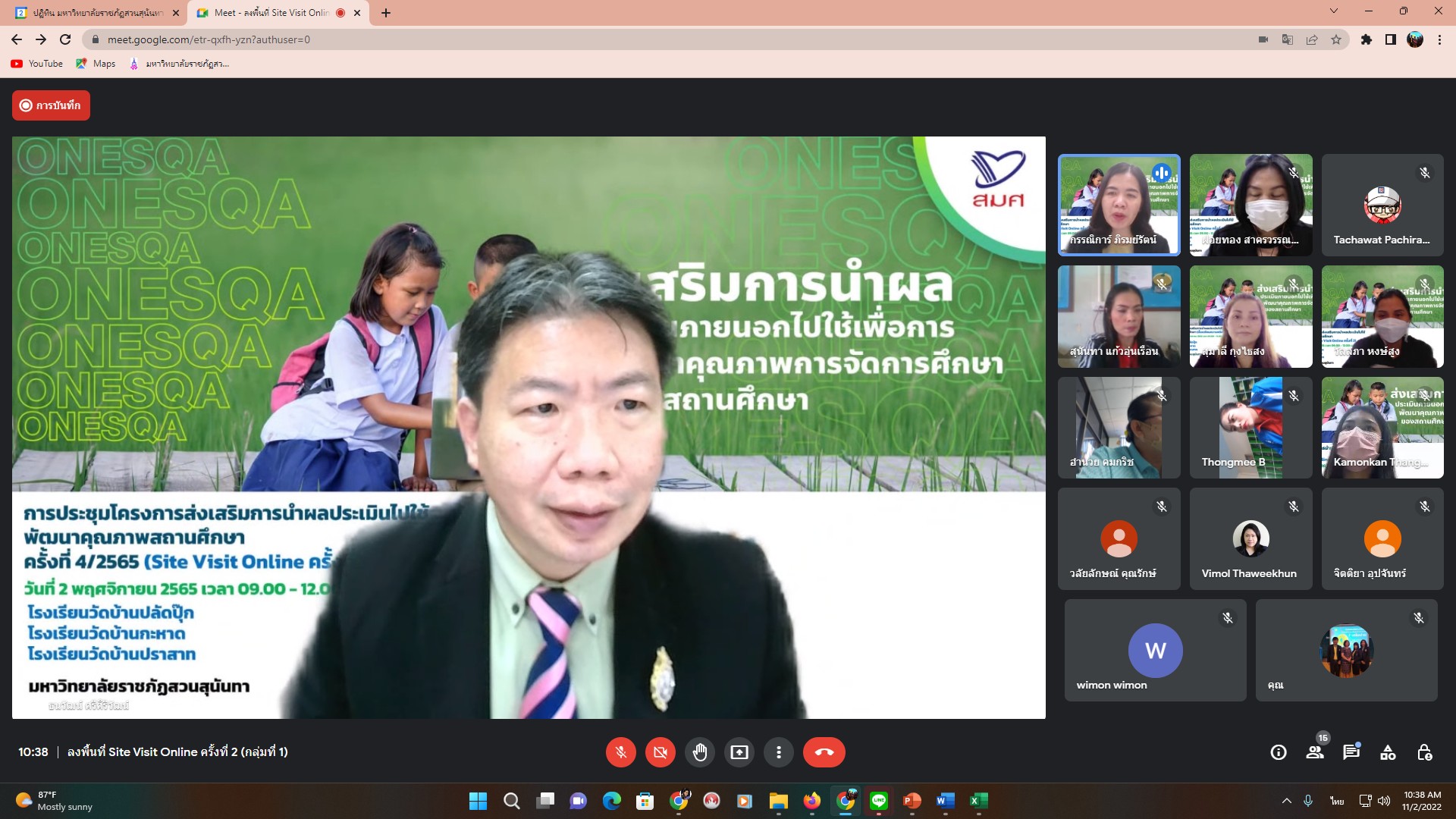Screen dimensions: 1456x819
Task: Open the chat messages panel
Action: (x=1351, y=752)
